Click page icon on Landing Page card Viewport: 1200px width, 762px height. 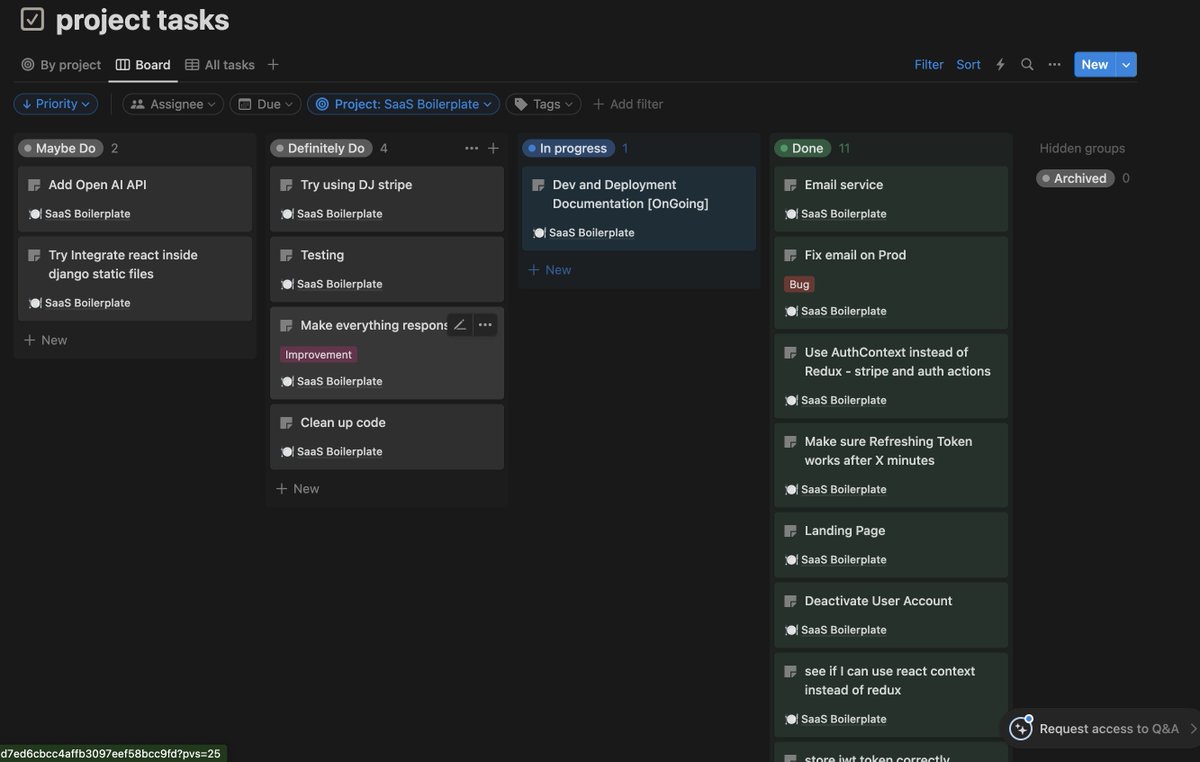(x=790, y=531)
